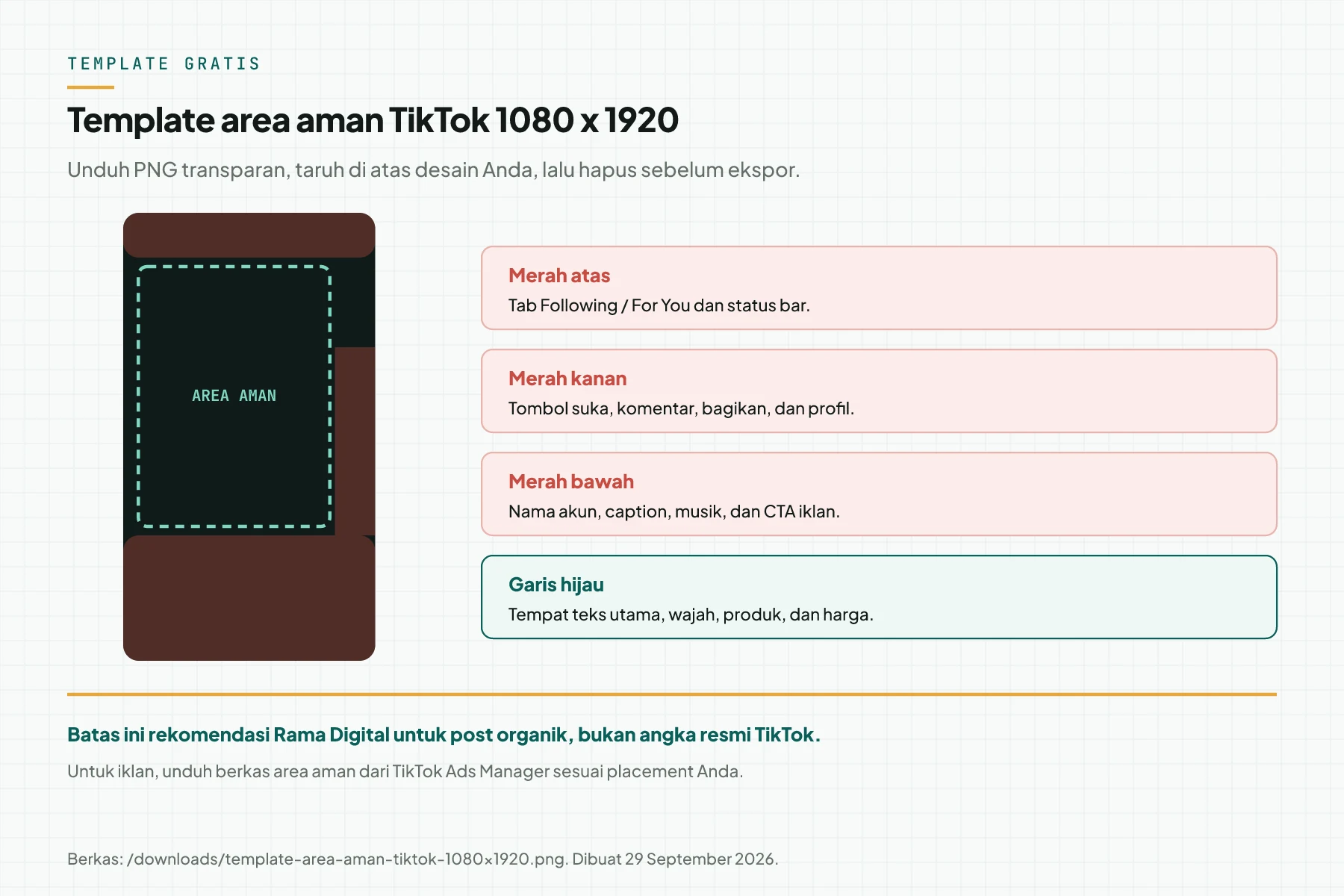Click the text Tempat teks utama, wajah, produk, dan harga

[691, 615]
